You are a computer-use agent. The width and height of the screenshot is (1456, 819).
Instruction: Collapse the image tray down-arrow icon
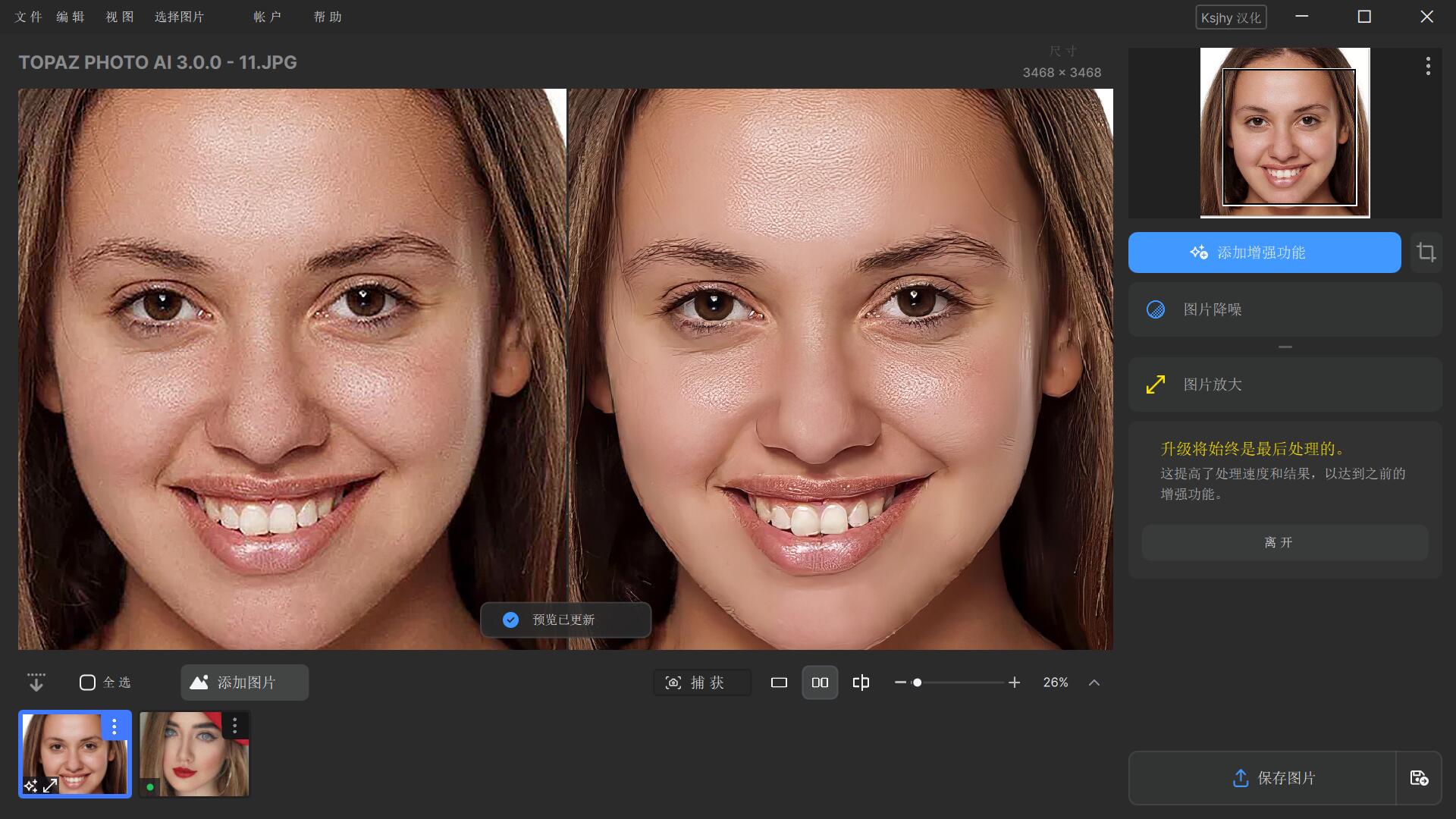[36, 682]
